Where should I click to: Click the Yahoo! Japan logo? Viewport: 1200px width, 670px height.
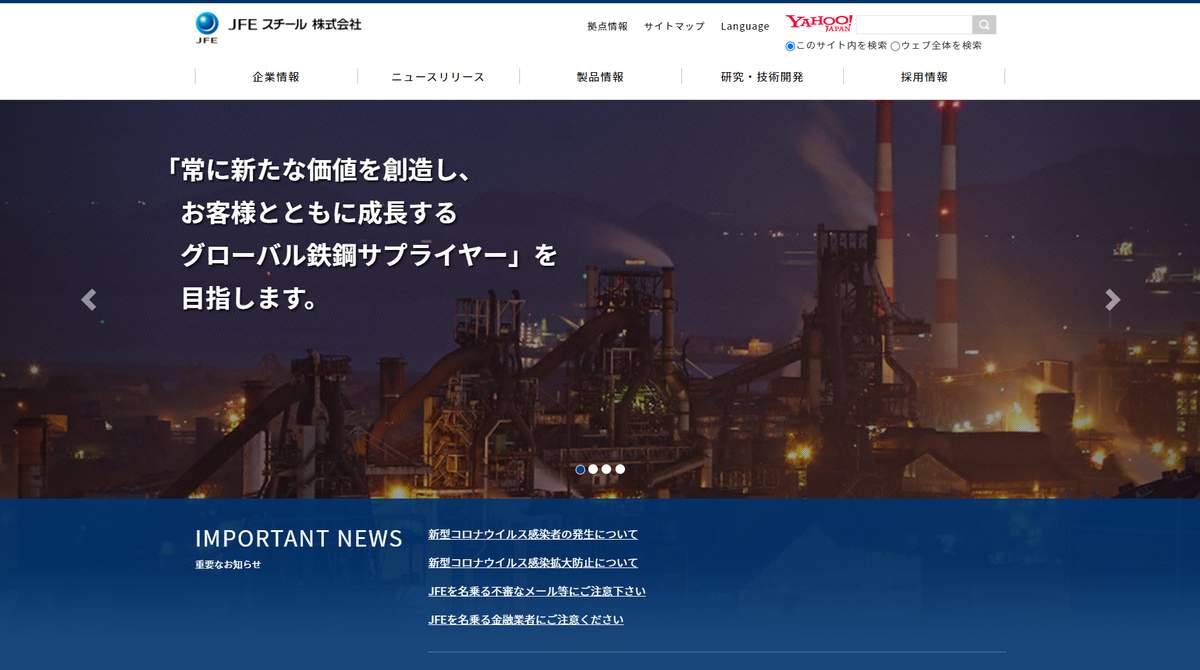(819, 24)
